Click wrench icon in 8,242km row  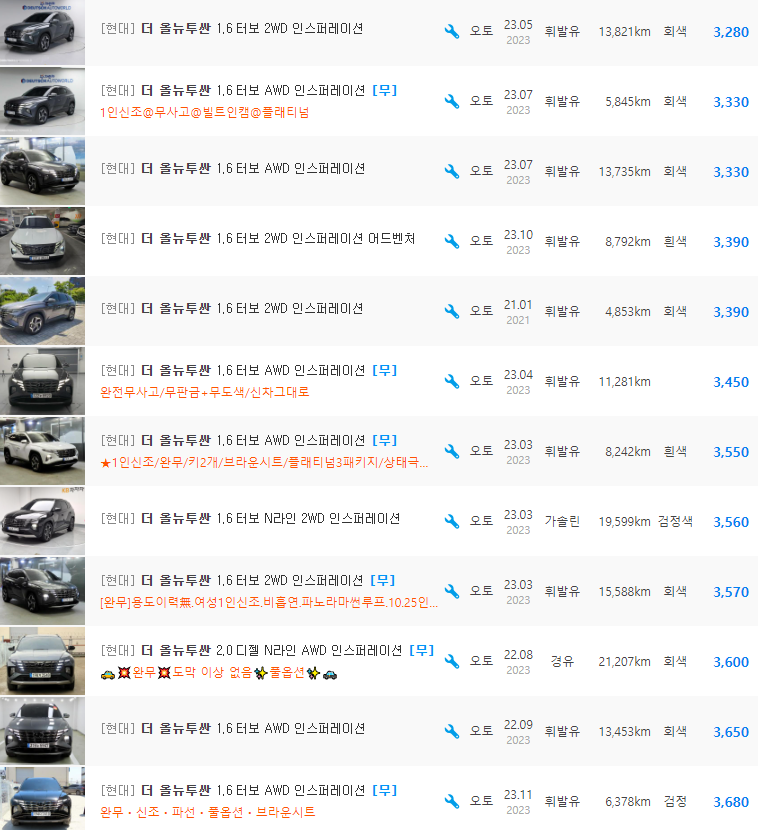pos(452,451)
